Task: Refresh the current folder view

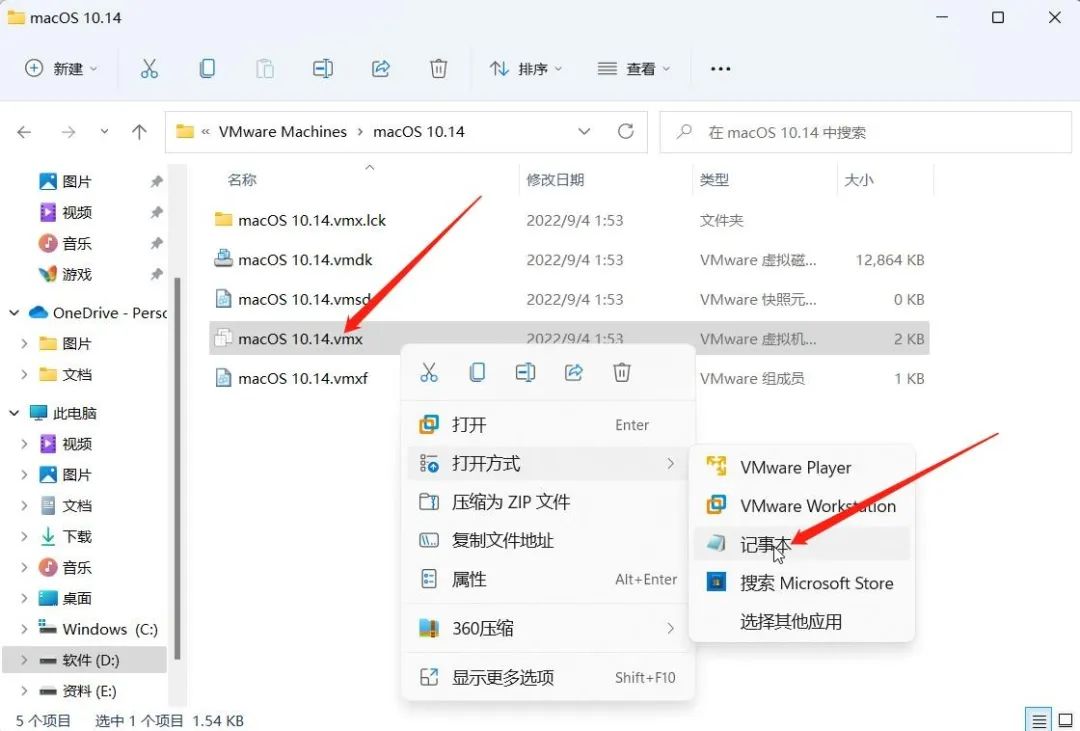Action: point(625,131)
